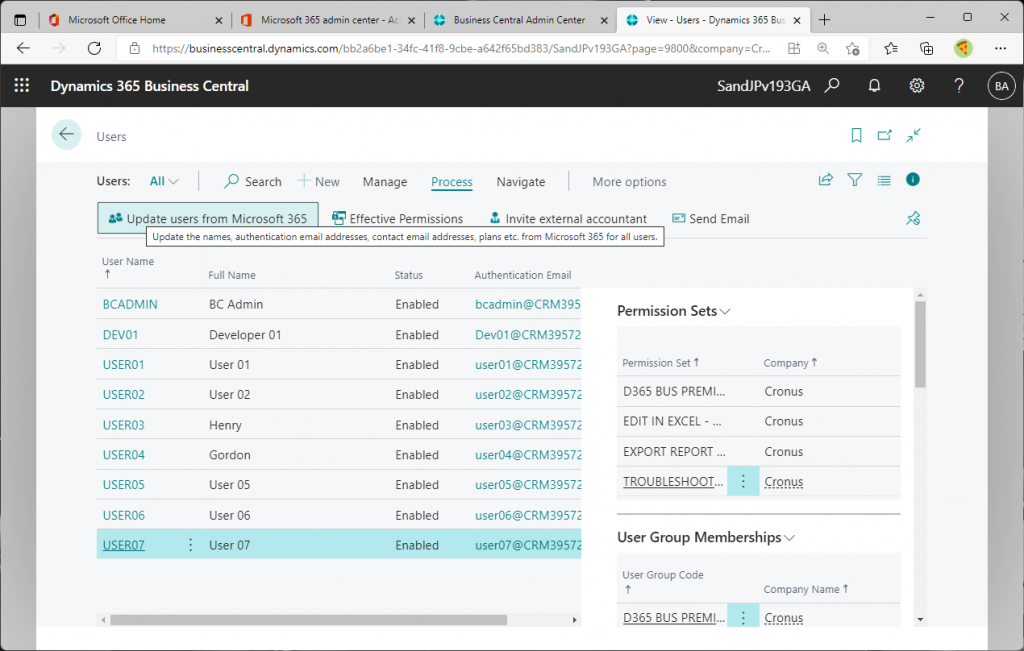Open the row menu for USER07
Screen dimensions: 1024x651
tap(190, 545)
